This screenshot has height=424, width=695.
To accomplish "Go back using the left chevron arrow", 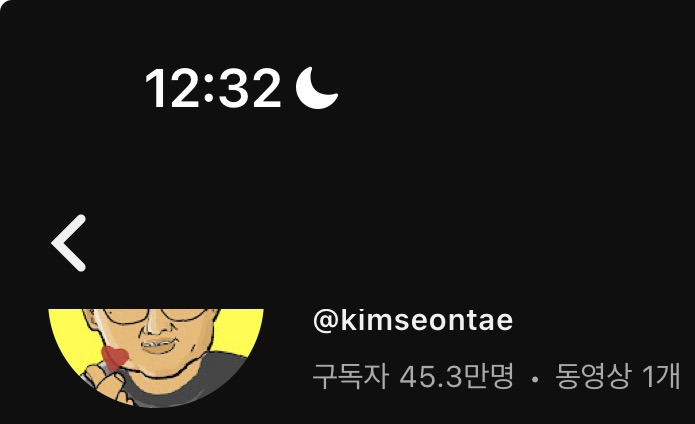I will 68,243.
